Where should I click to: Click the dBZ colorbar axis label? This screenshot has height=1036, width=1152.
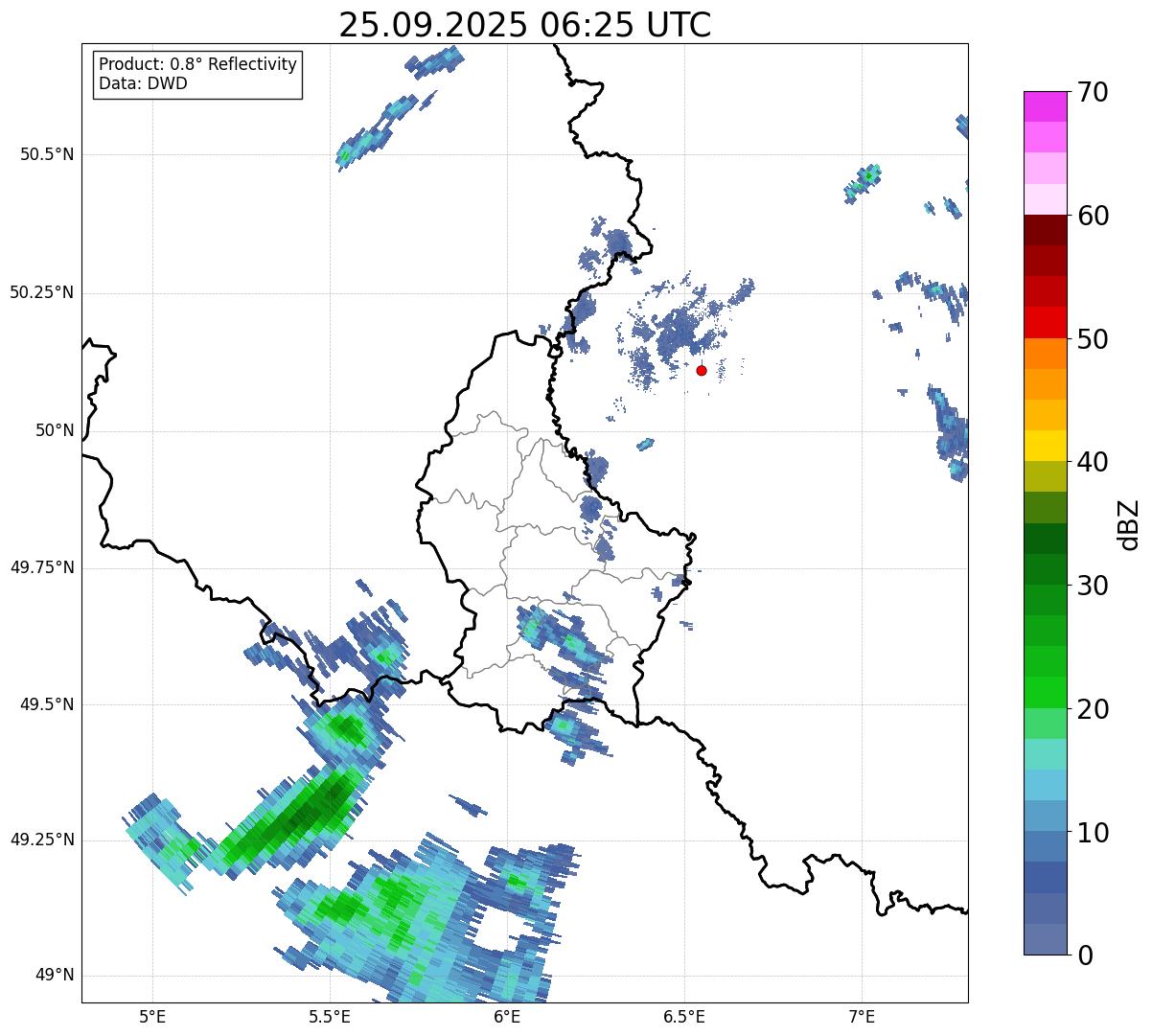point(1129,523)
